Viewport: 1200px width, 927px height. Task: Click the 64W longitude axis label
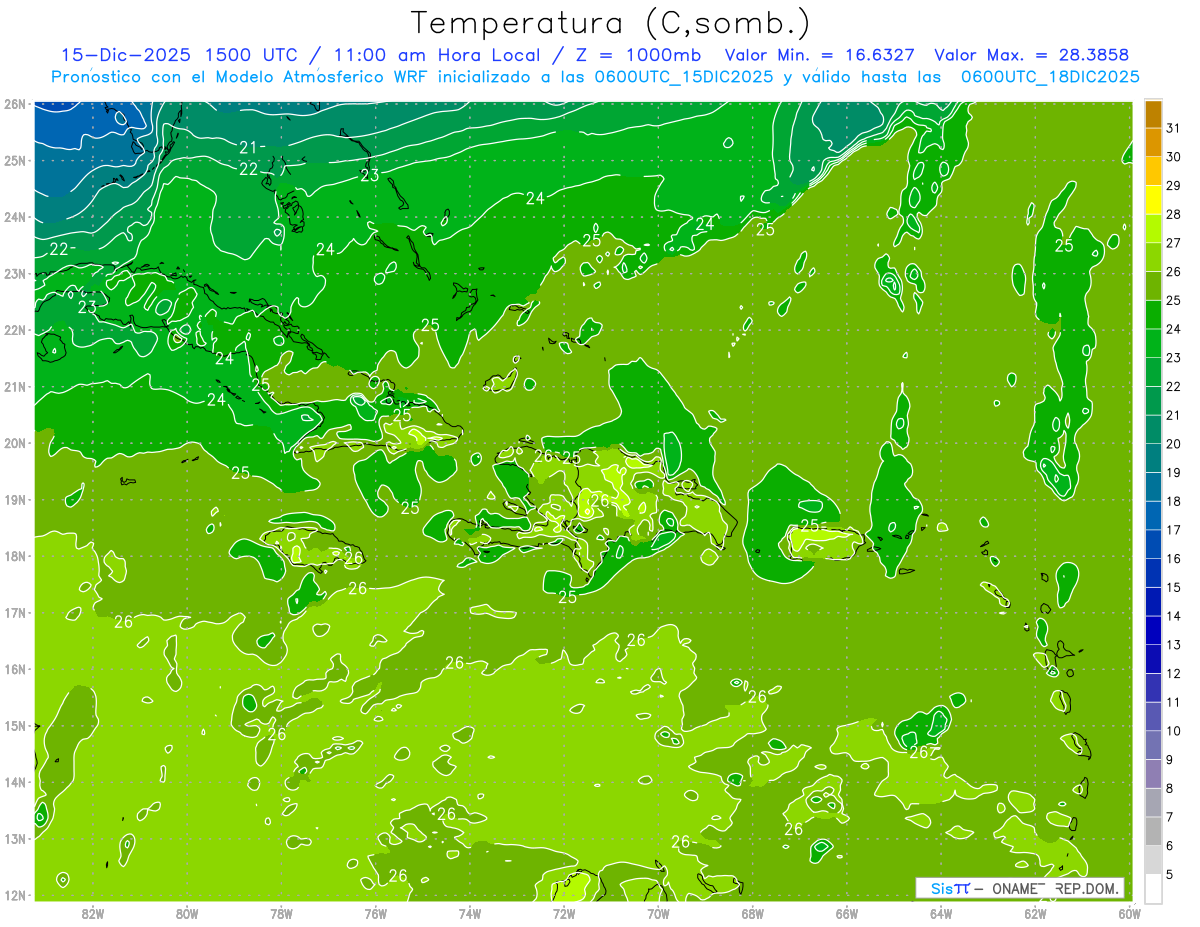(941, 913)
